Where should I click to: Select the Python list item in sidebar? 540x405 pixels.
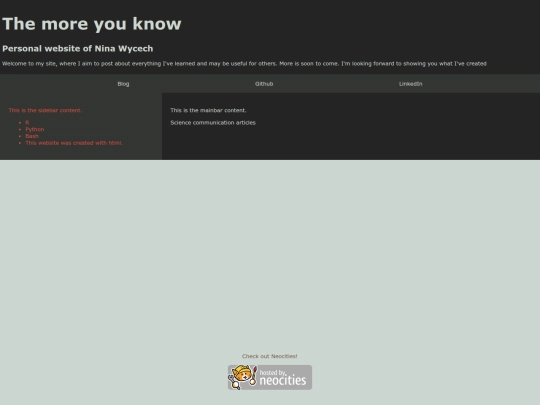point(35,129)
